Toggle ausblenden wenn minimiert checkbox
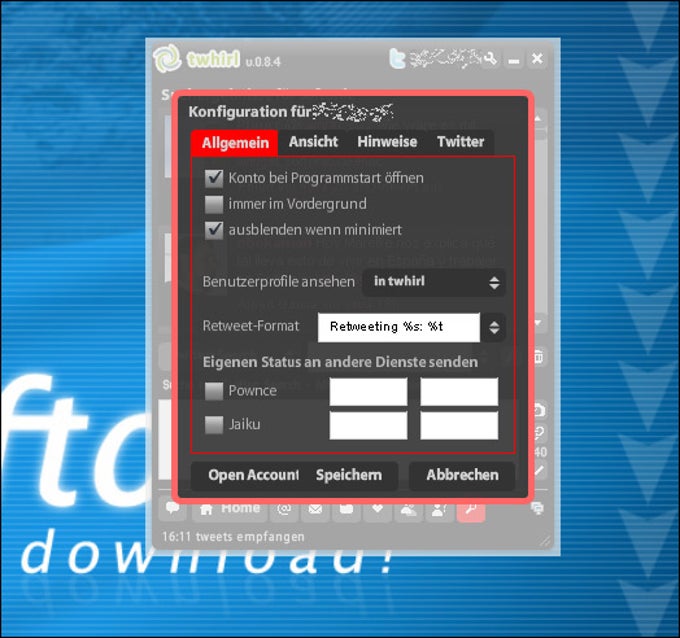The height and width of the screenshot is (638, 680). tap(214, 230)
